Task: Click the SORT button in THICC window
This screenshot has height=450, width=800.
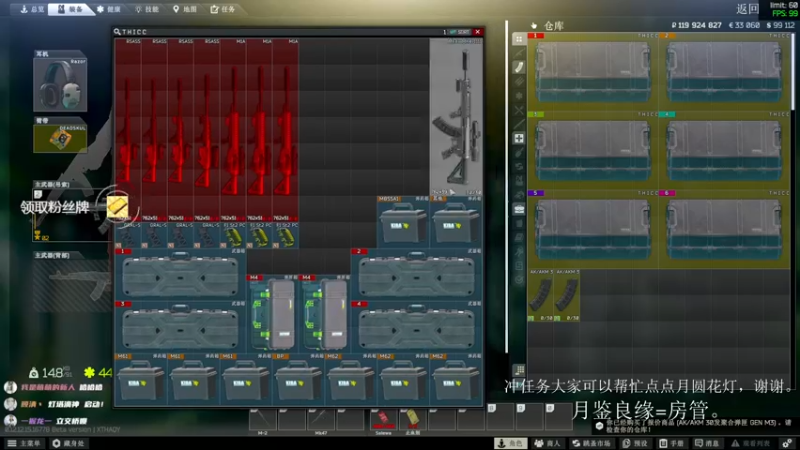Action: [x=461, y=32]
